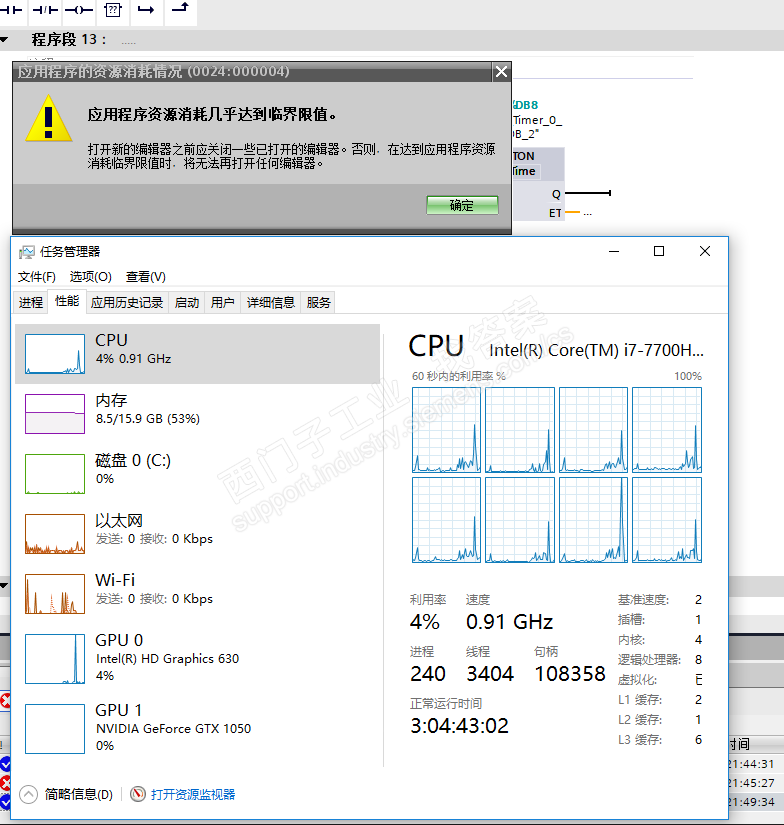The width and height of the screenshot is (784, 825).
Task: Open the 服务 tab
Action: pyautogui.click(x=318, y=303)
